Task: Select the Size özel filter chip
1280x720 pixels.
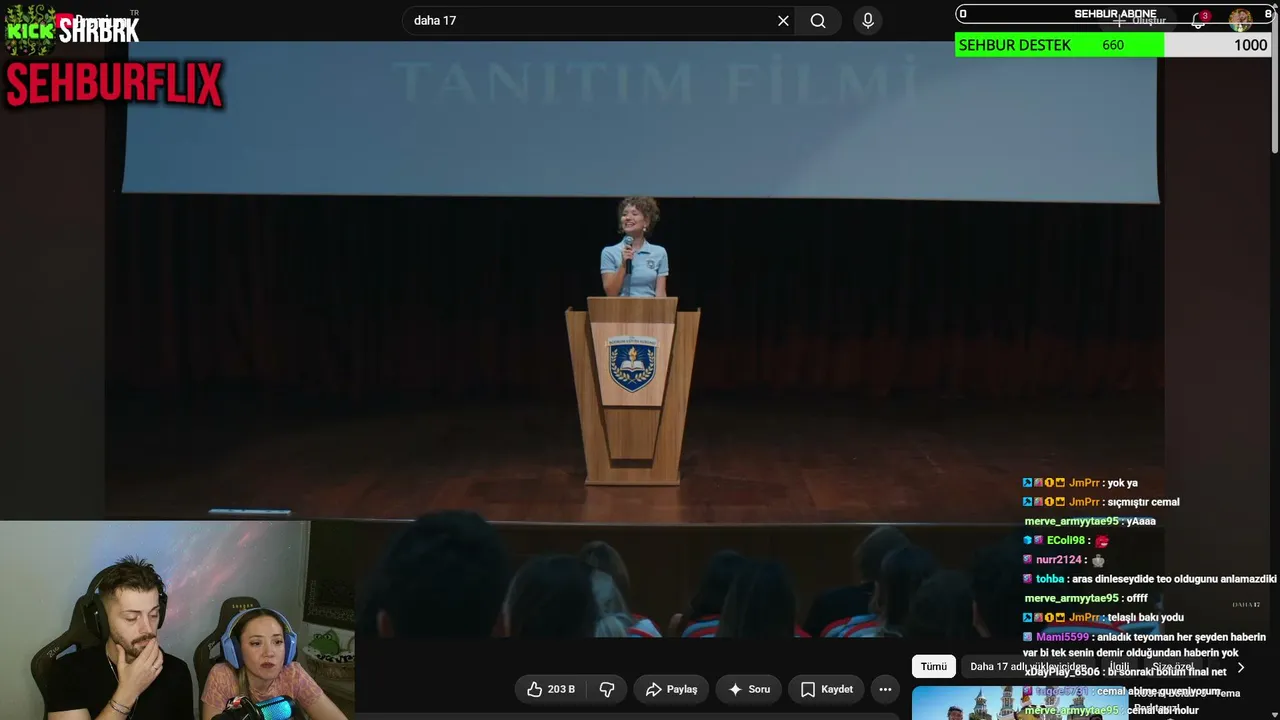Action: pos(1172,667)
